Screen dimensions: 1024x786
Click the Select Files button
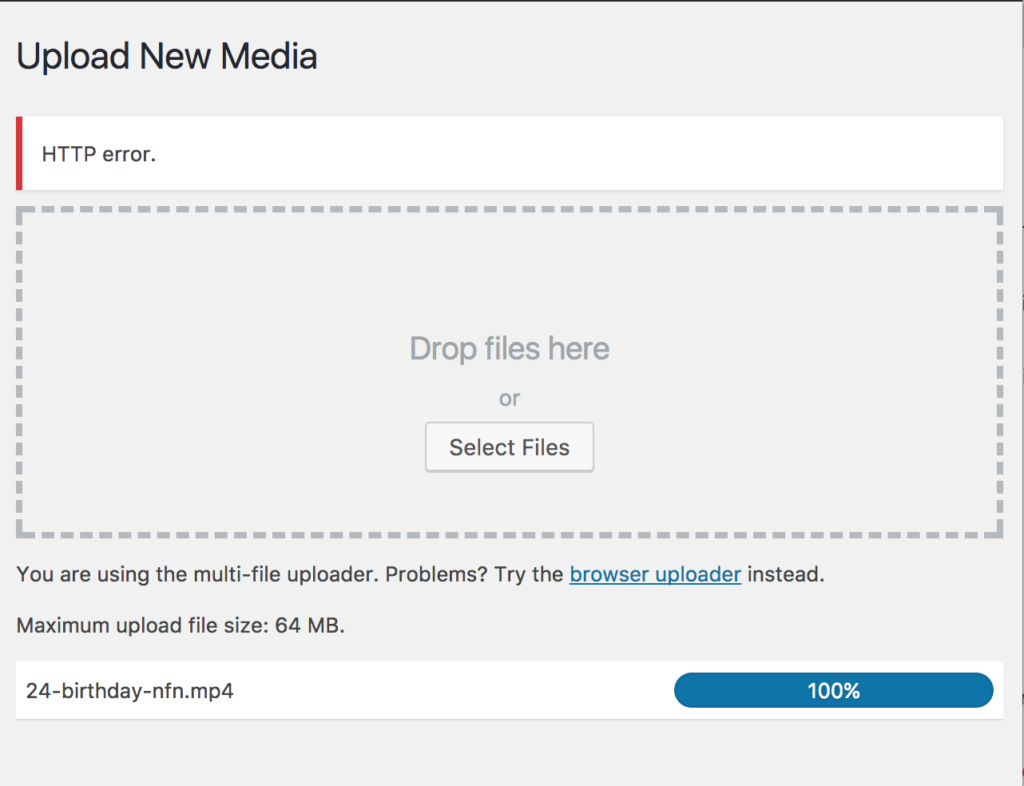tap(509, 447)
